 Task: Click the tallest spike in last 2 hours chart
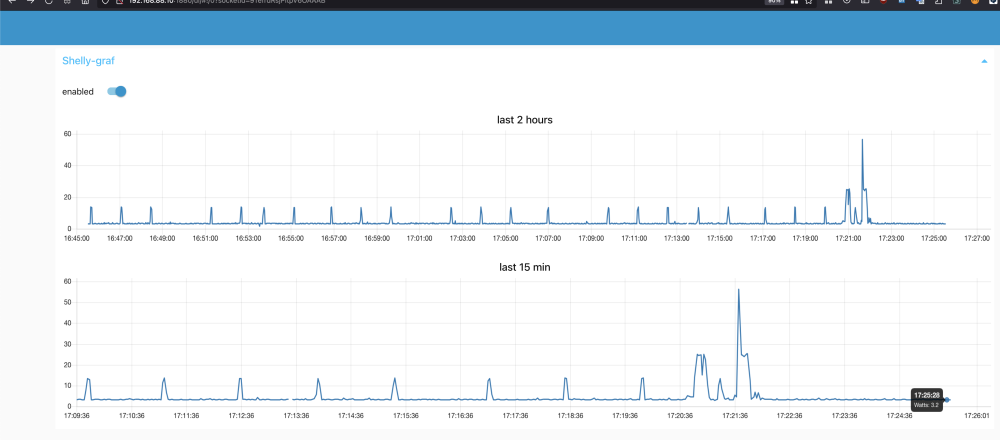tap(862, 140)
